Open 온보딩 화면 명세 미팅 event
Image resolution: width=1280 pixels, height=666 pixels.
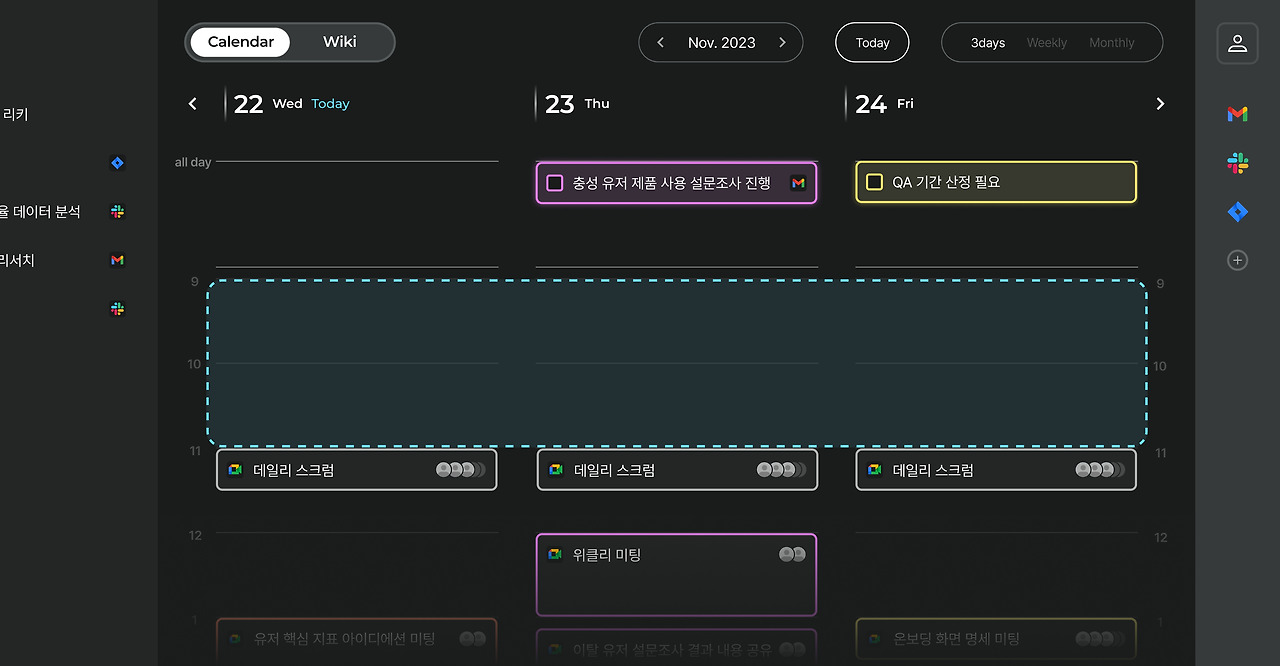coord(996,640)
